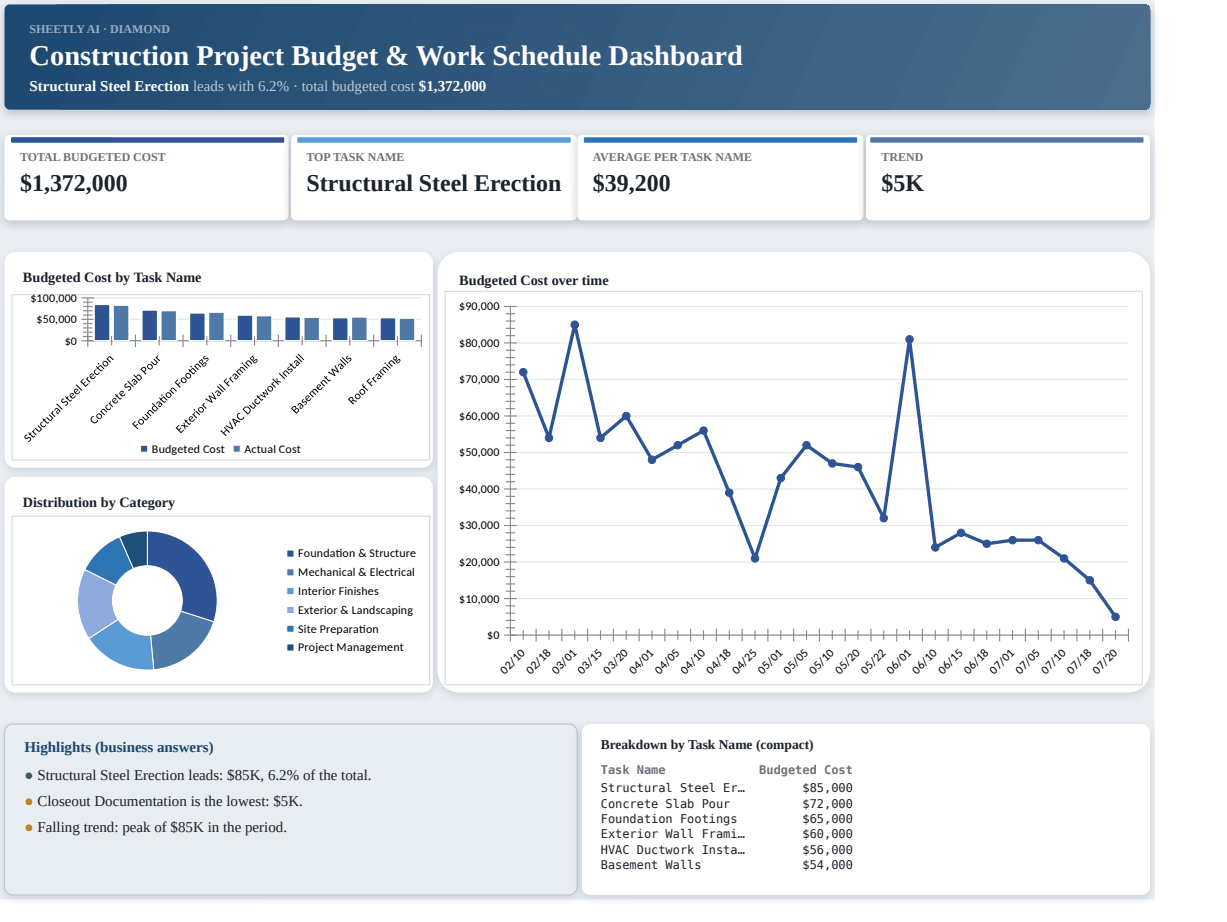The height and width of the screenshot is (922, 1227).
Task: Click the '$60,000' value for Exterior Wall Framing
Action: (x=828, y=834)
